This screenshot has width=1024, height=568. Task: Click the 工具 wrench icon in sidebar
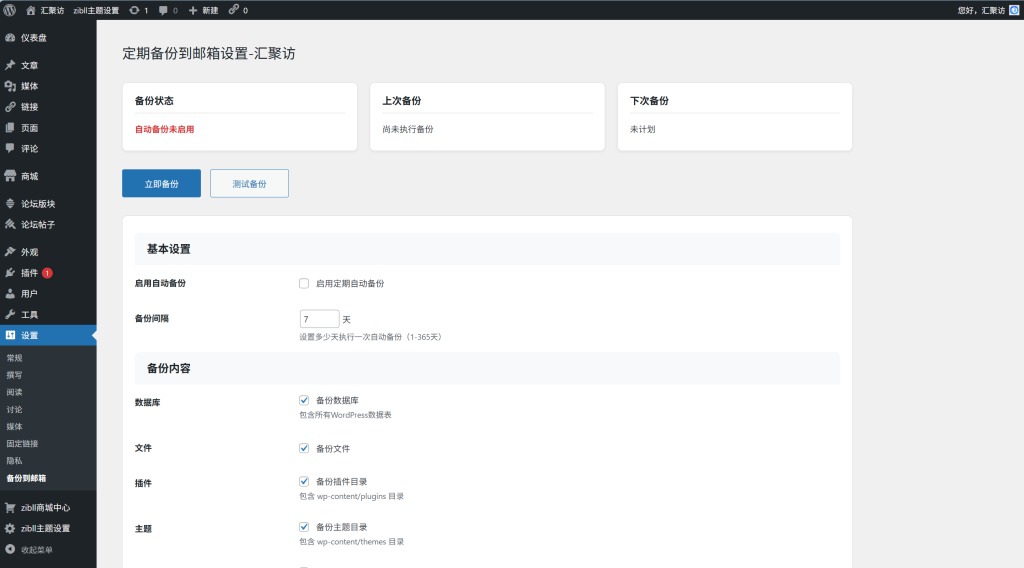point(10,315)
